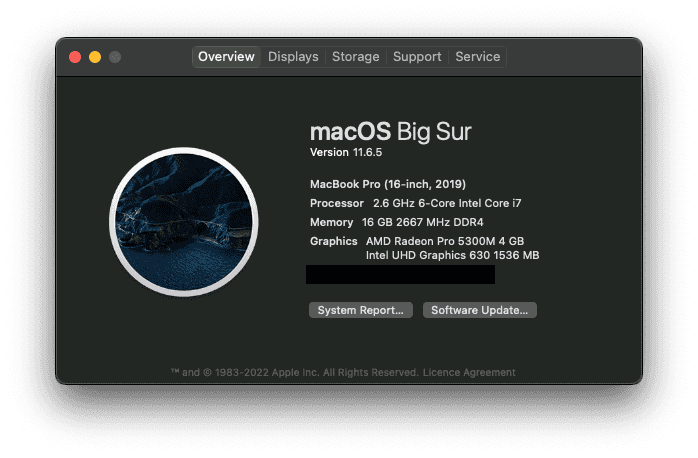Open the Licence Agreement link
698x458 pixels.
coord(470,373)
